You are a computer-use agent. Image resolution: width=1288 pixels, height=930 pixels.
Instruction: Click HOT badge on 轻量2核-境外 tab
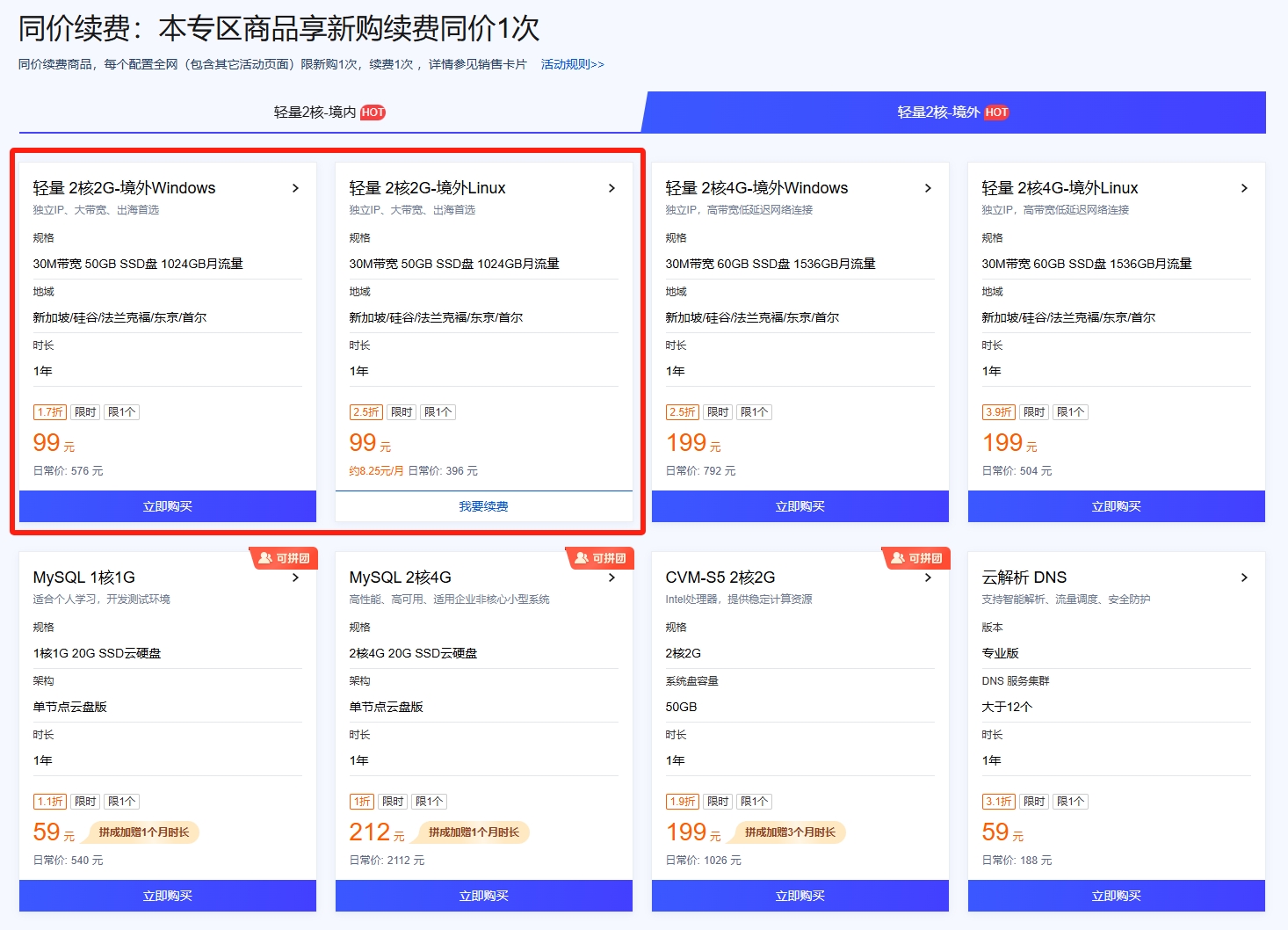pos(996,113)
